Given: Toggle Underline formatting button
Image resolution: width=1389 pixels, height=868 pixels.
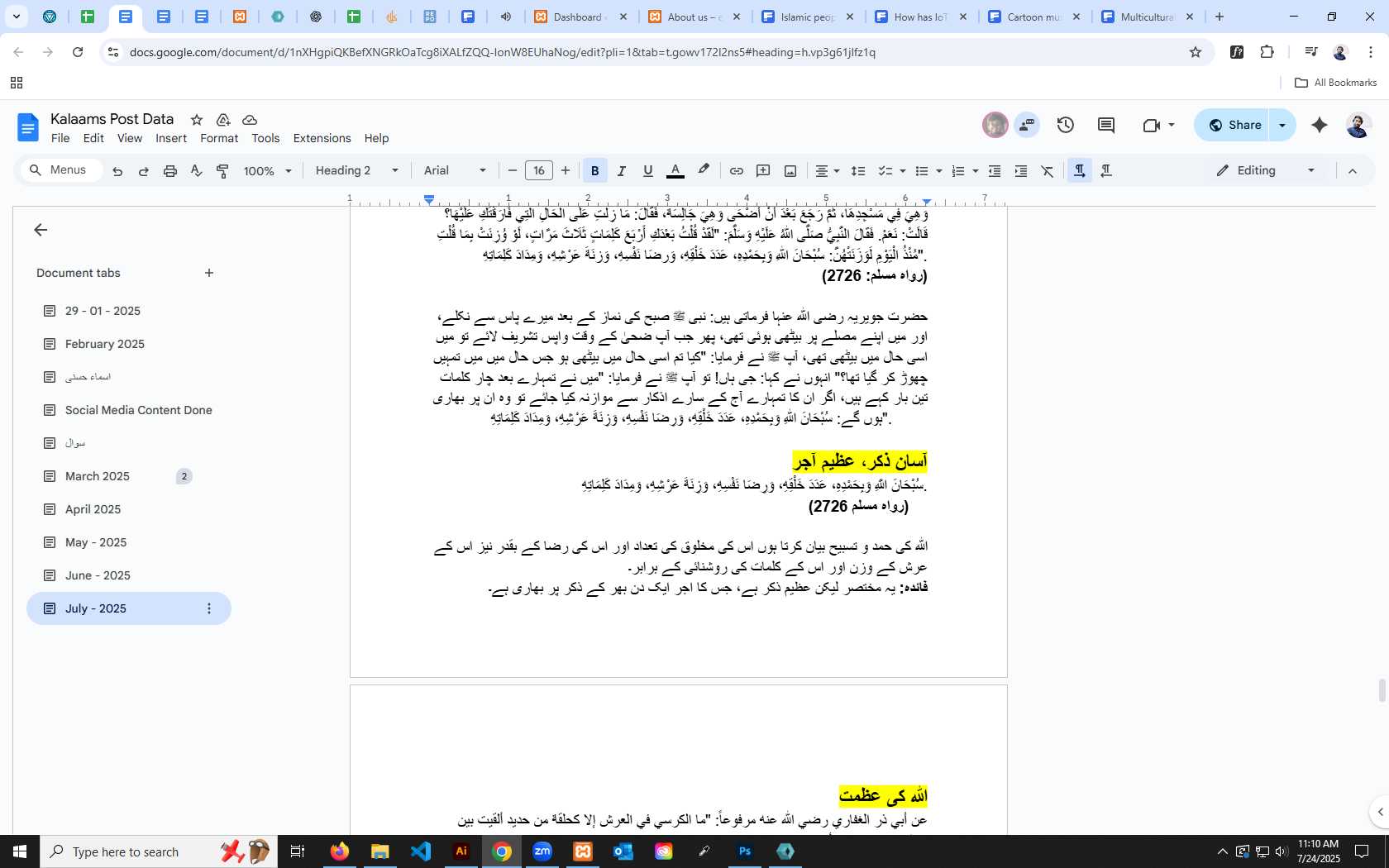Looking at the screenshot, I should coord(648,171).
